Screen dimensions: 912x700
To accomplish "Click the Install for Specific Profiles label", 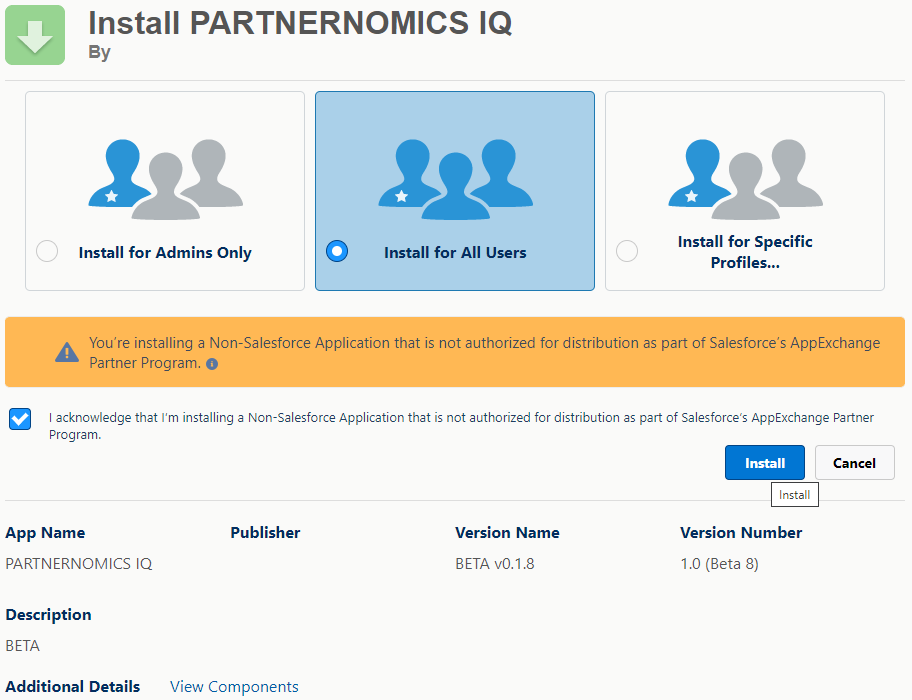I will point(745,252).
